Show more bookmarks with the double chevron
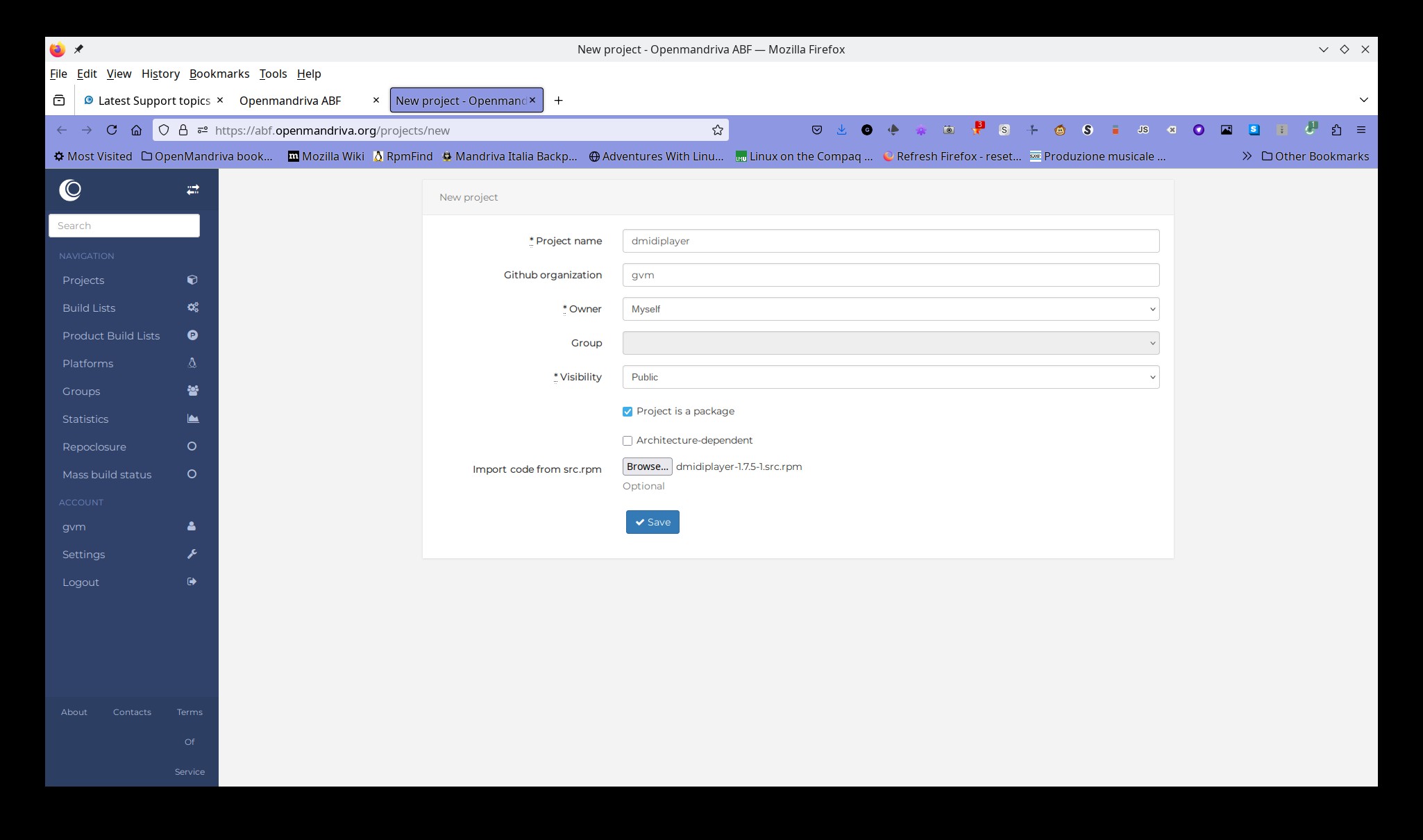 [x=1247, y=156]
